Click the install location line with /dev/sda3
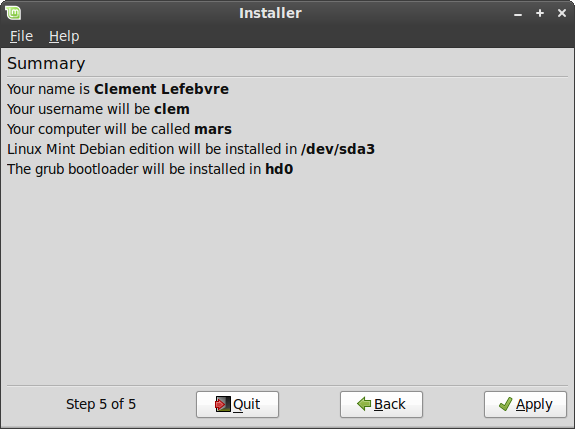 191,149
